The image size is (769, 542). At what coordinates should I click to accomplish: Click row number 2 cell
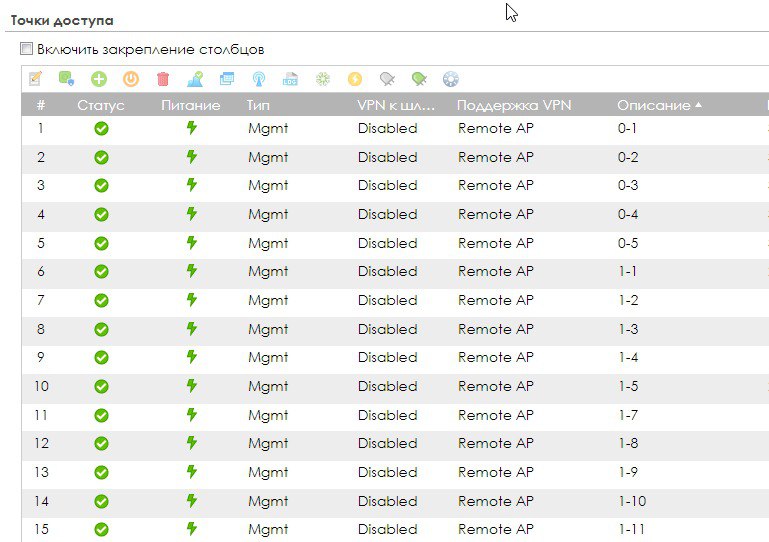(x=41, y=157)
